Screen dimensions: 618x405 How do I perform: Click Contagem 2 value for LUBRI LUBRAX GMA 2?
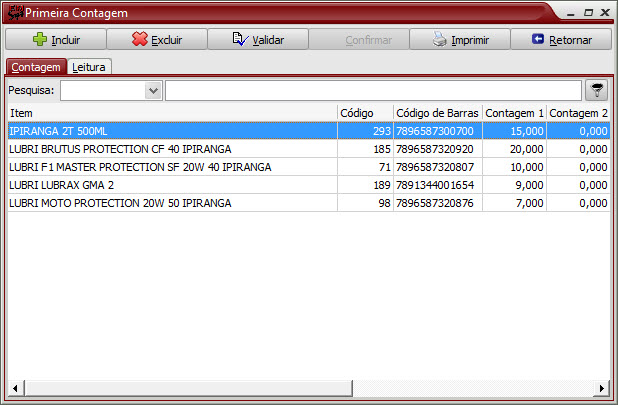tap(578, 185)
